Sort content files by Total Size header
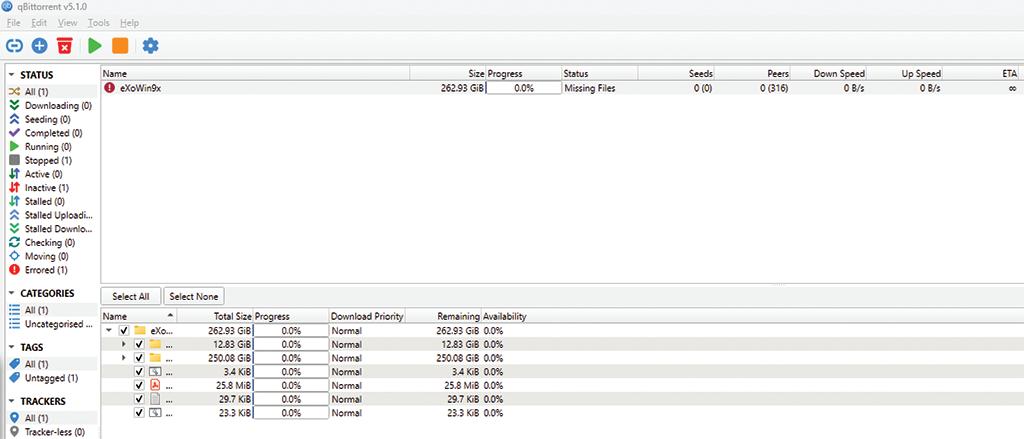This screenshot has height=439, width=1024. pos(215,316)
